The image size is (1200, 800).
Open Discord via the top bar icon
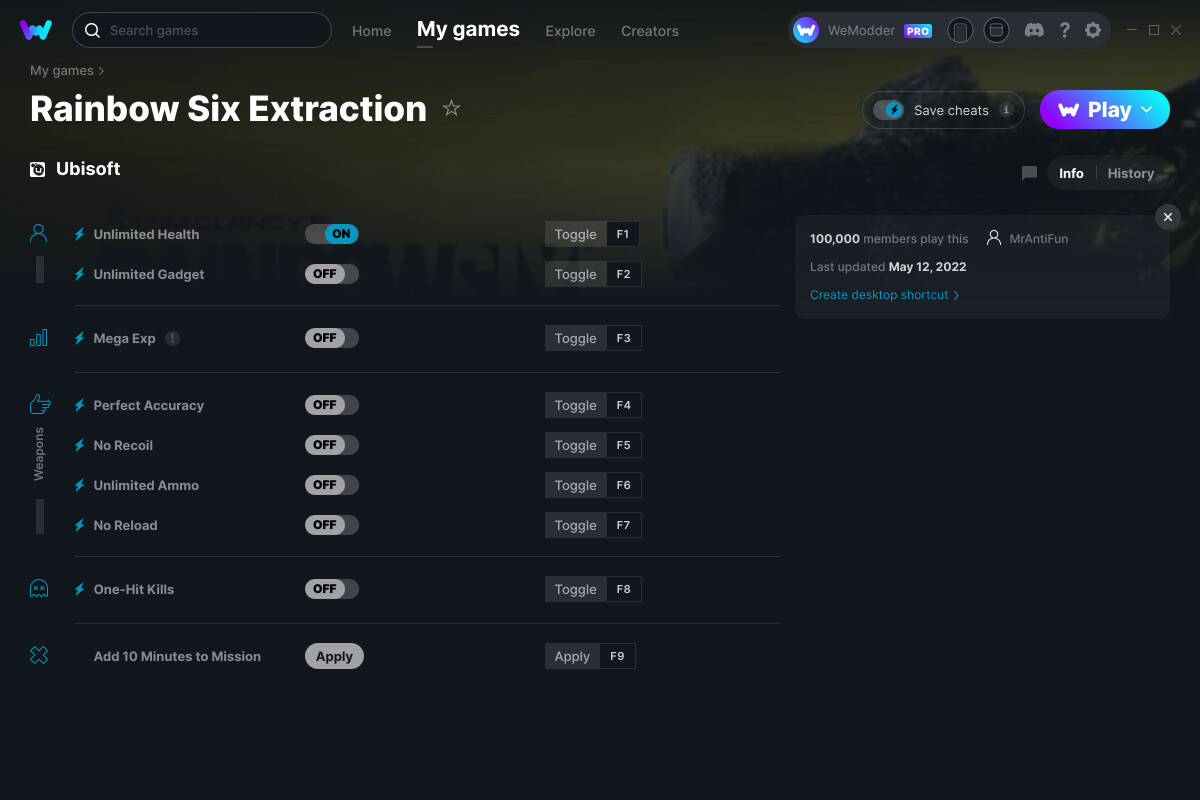tap(1034, 30)
